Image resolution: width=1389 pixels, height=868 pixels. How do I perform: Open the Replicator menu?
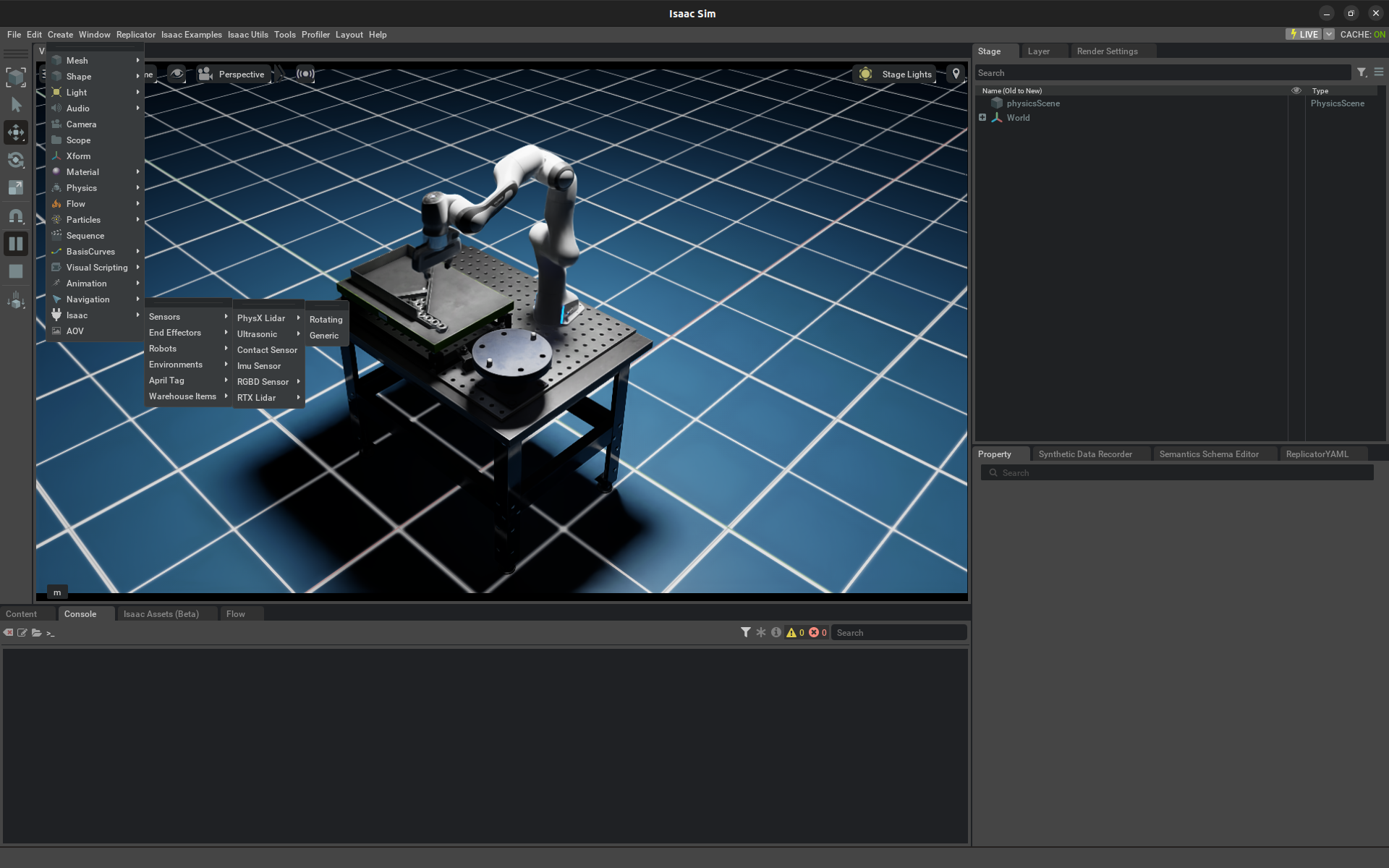coord(136,35)
